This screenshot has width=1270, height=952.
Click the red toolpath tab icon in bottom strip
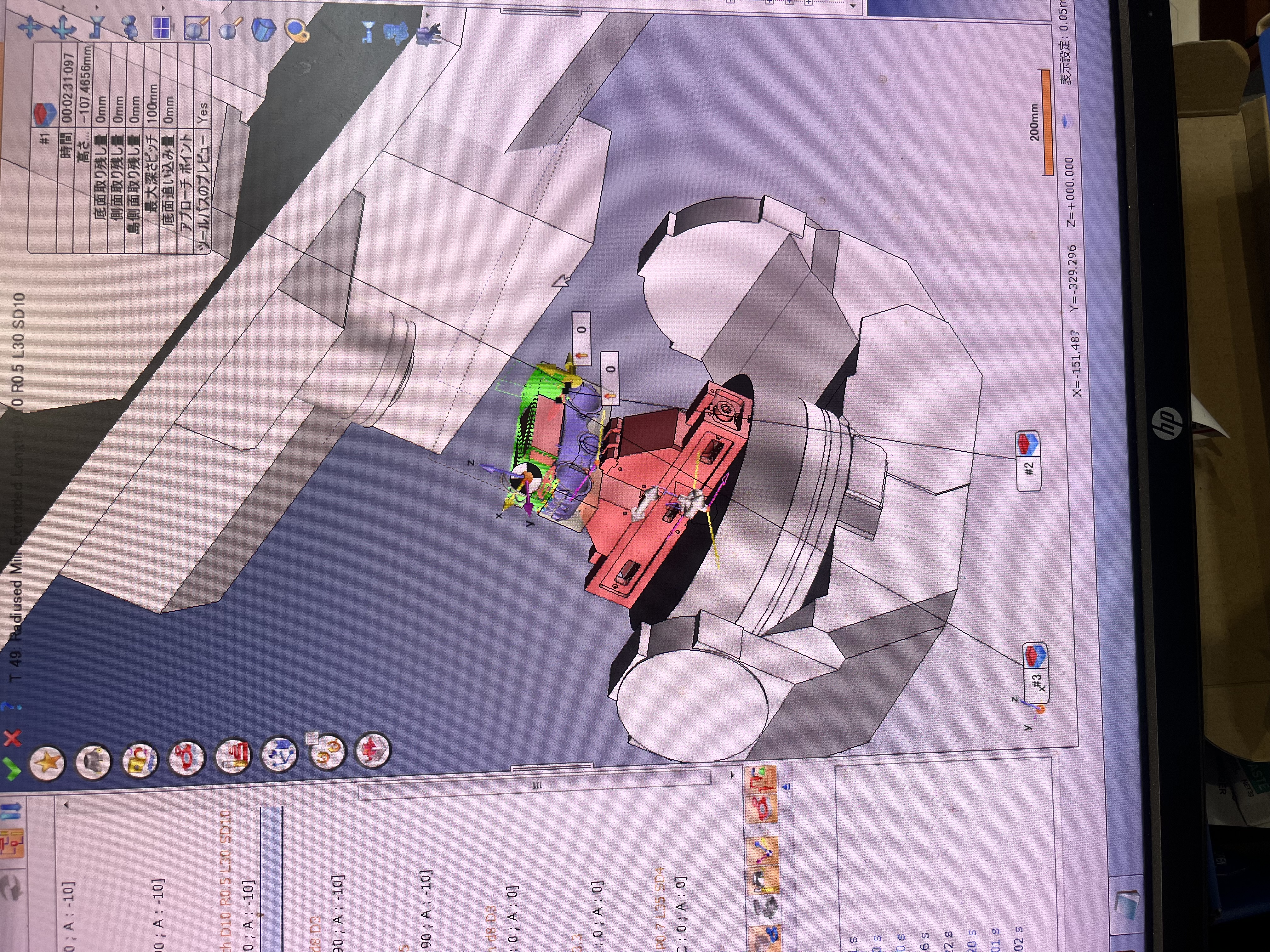(x=763, y=810)
